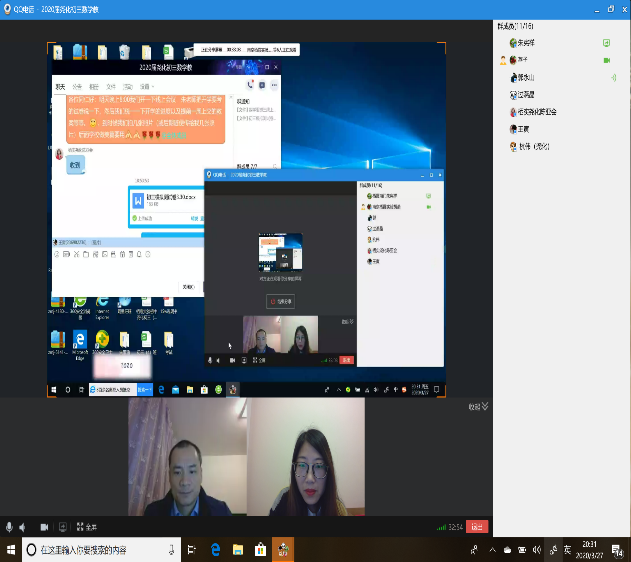Screen dimensions: 631x562
Task: Open the notification center with 14 badge
Action: [x=617, y=550]
